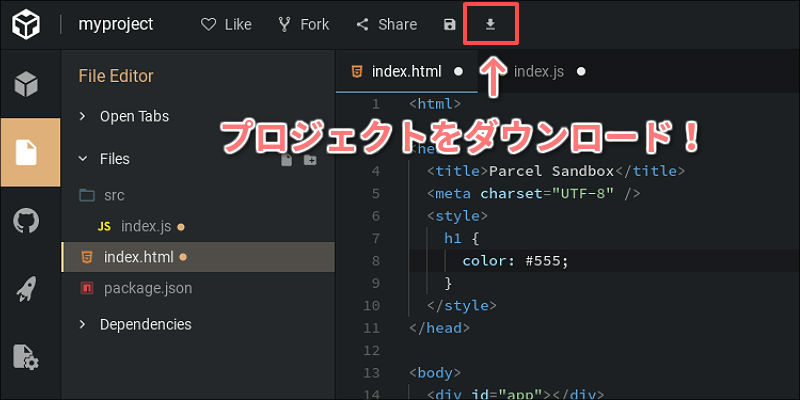Image resolution: width=800 pixels, height=400 pixels.
Task: Click the npm icon beside package.json
Action: pos(87,288)
